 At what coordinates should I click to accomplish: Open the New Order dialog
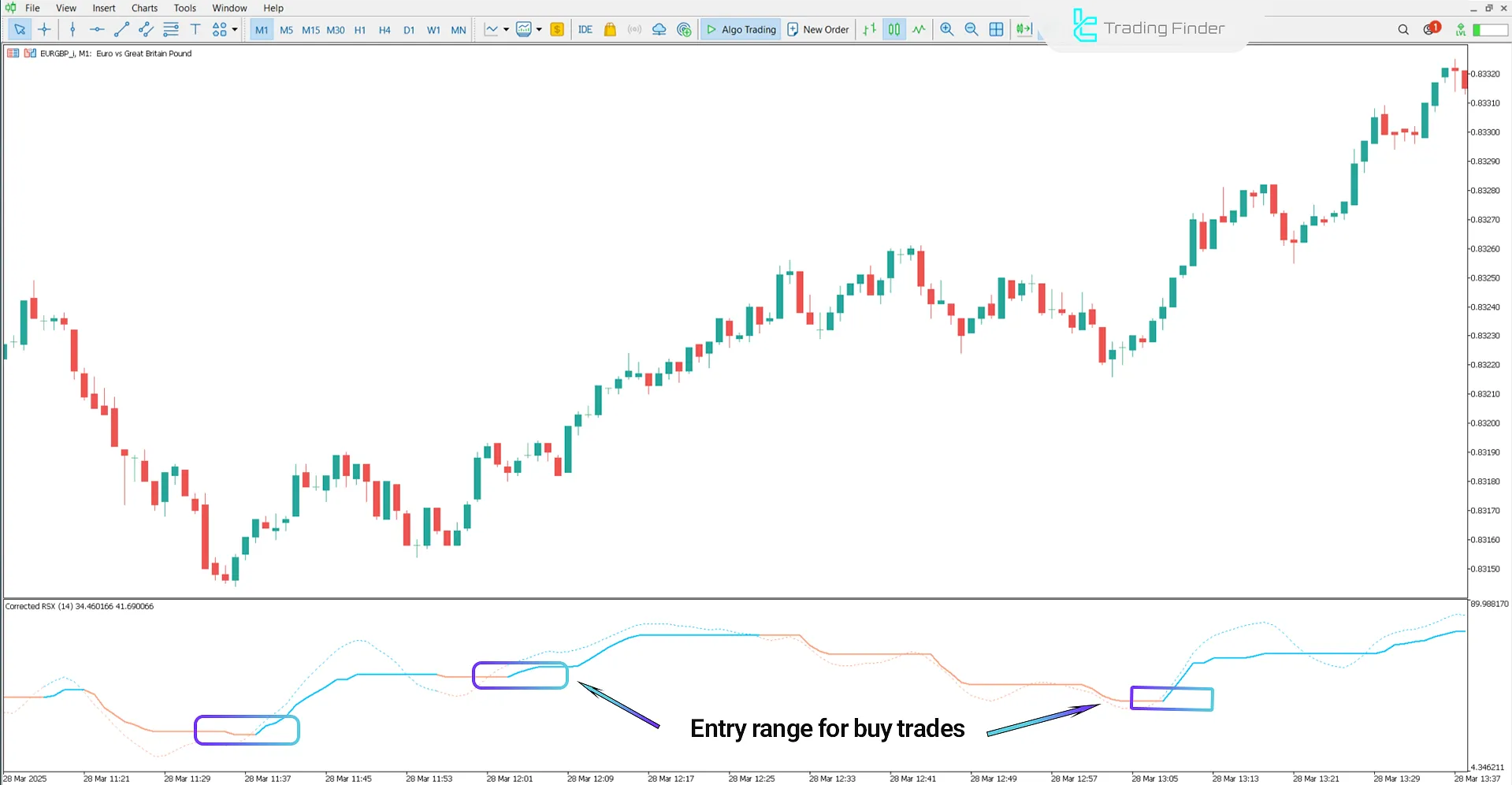(x=818, y=29)
